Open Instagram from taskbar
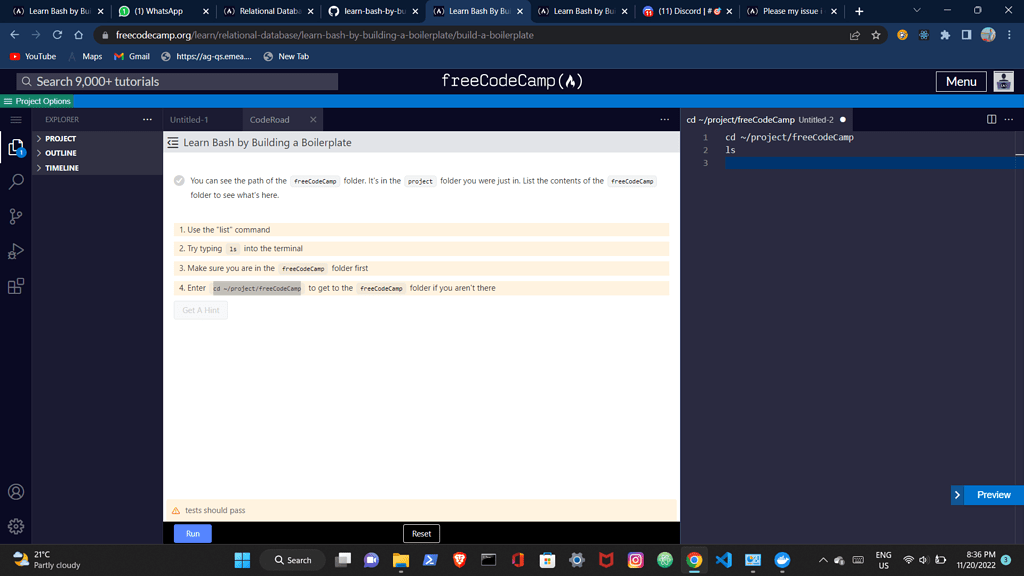 coord(635,560)
